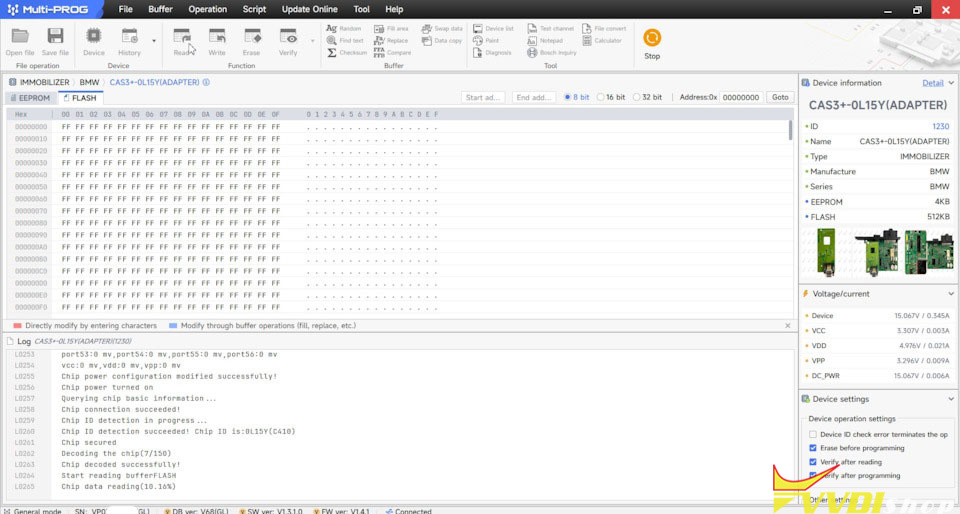The height and width of the screenshot is (514, 960).
Task: Collapse the Voltage/current panel
Action: 951,294
